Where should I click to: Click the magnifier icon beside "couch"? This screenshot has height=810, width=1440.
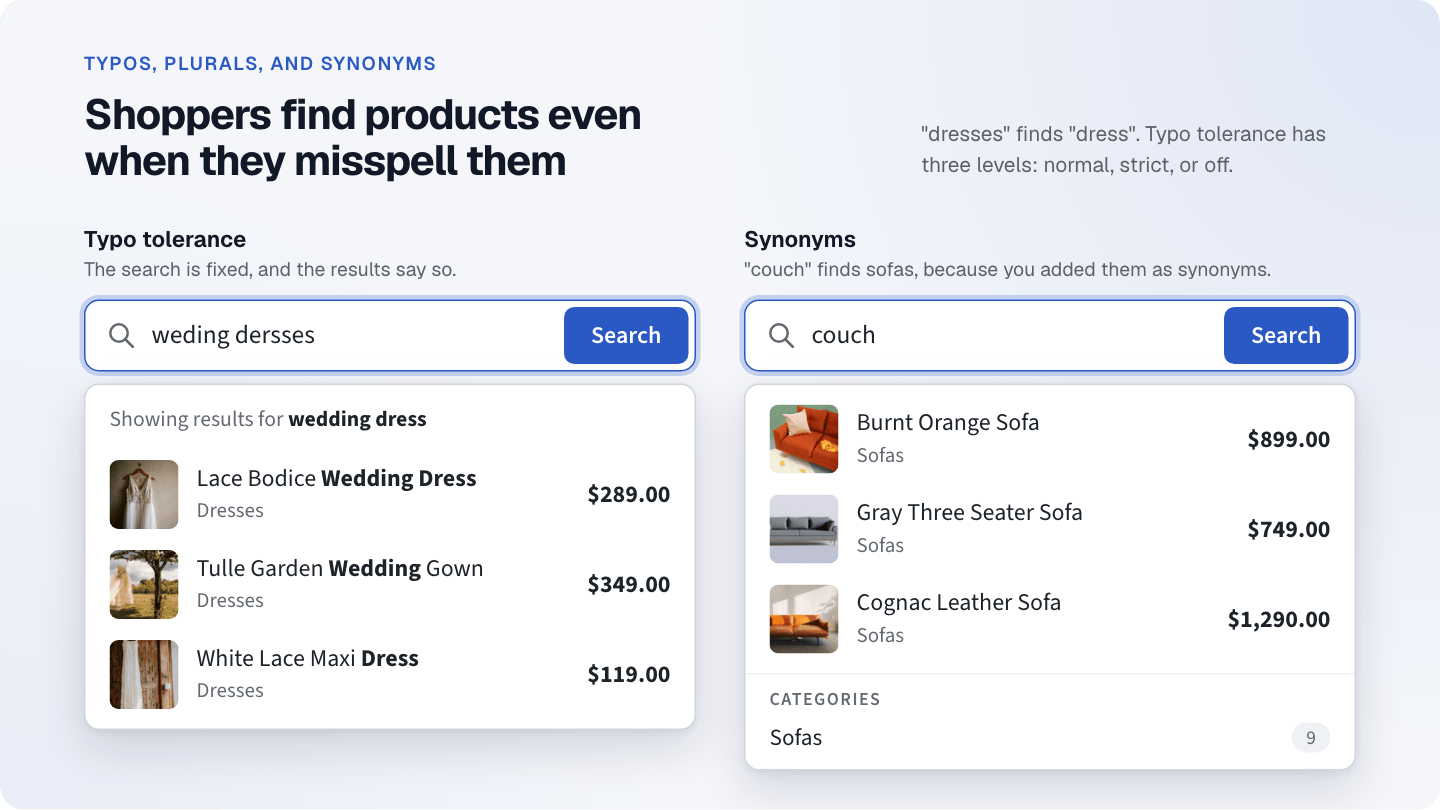(x=781, y=335)
